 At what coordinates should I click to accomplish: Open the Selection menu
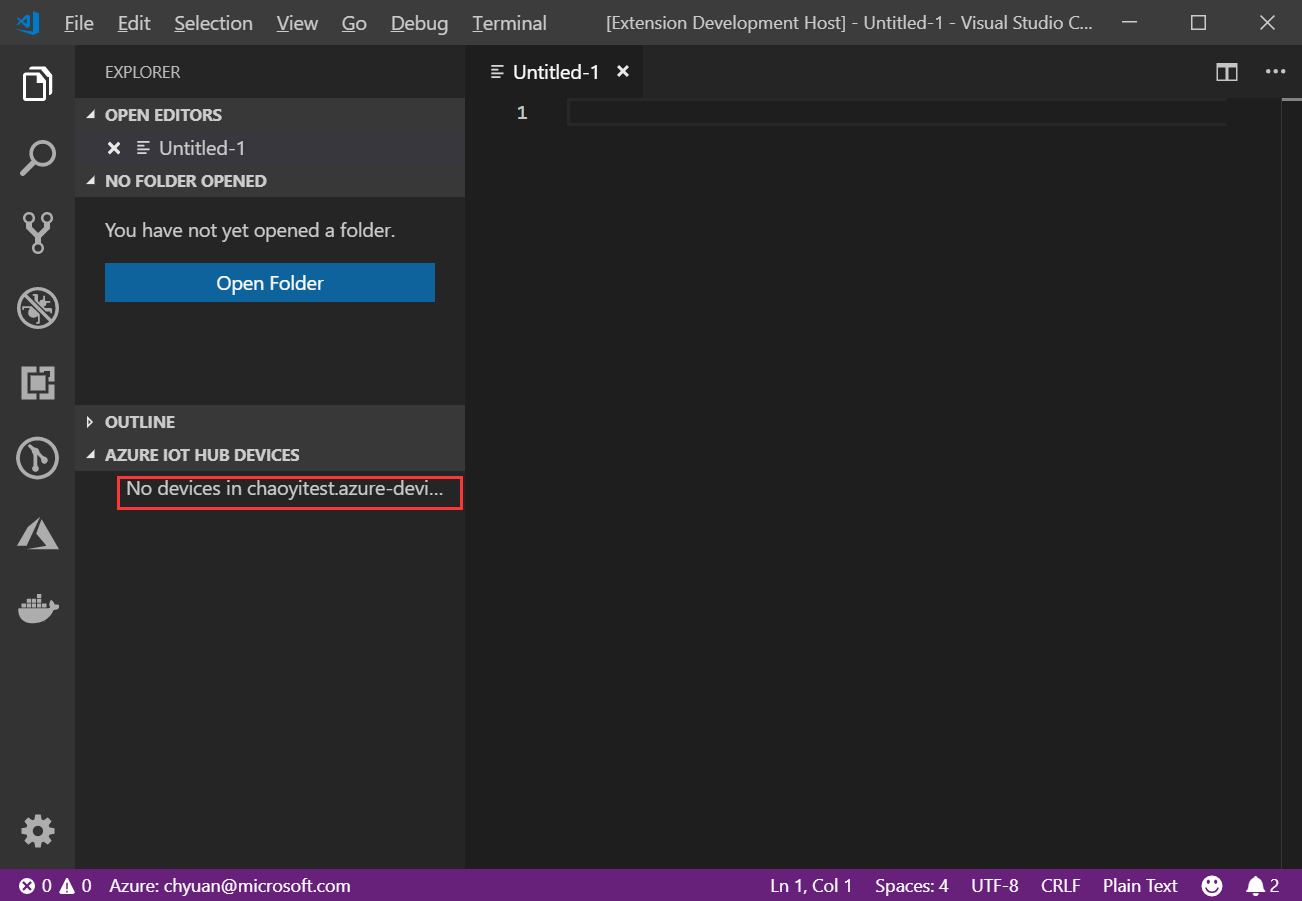213,22
